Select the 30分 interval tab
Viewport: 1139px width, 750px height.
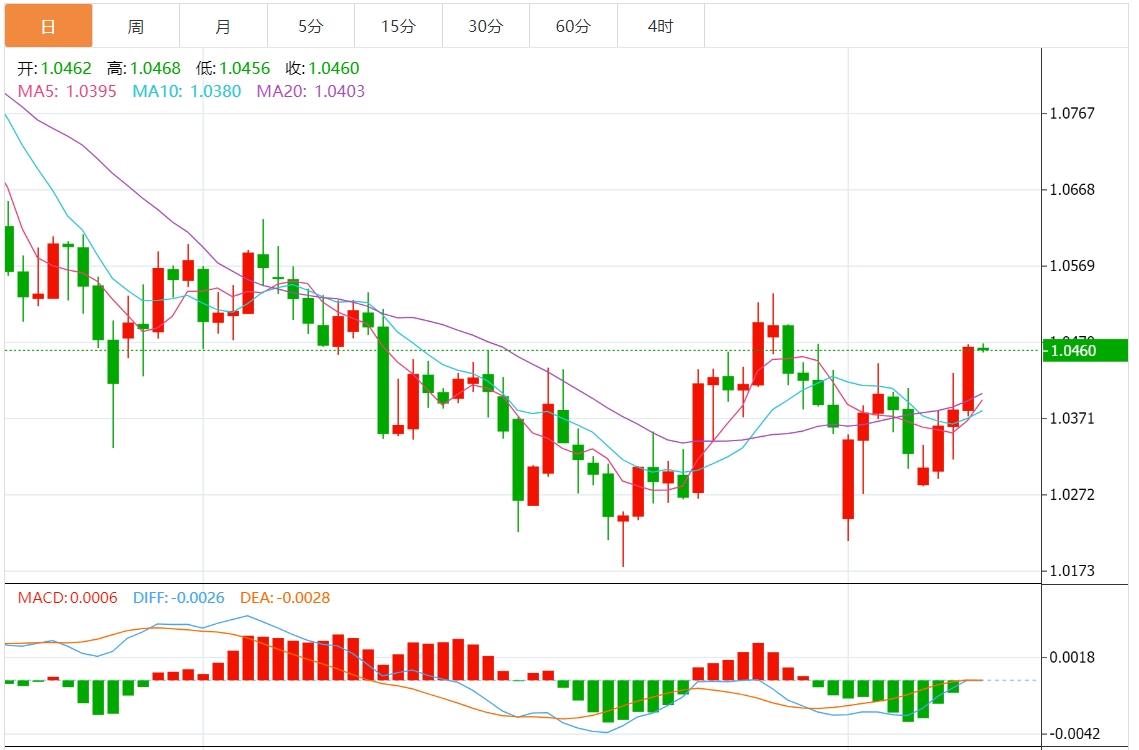coord(486,26)
